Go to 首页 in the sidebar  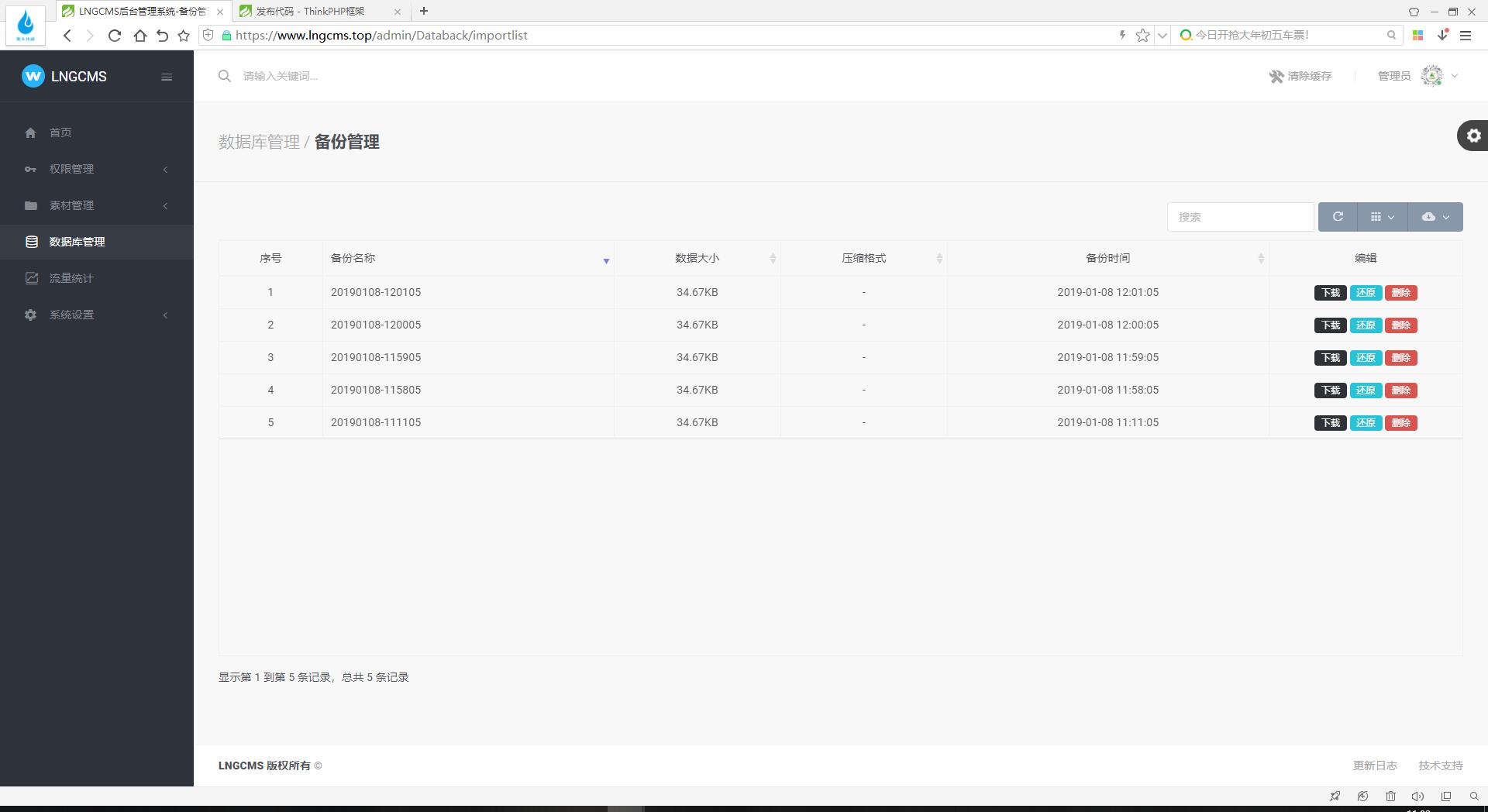click(x=60, y=132)
